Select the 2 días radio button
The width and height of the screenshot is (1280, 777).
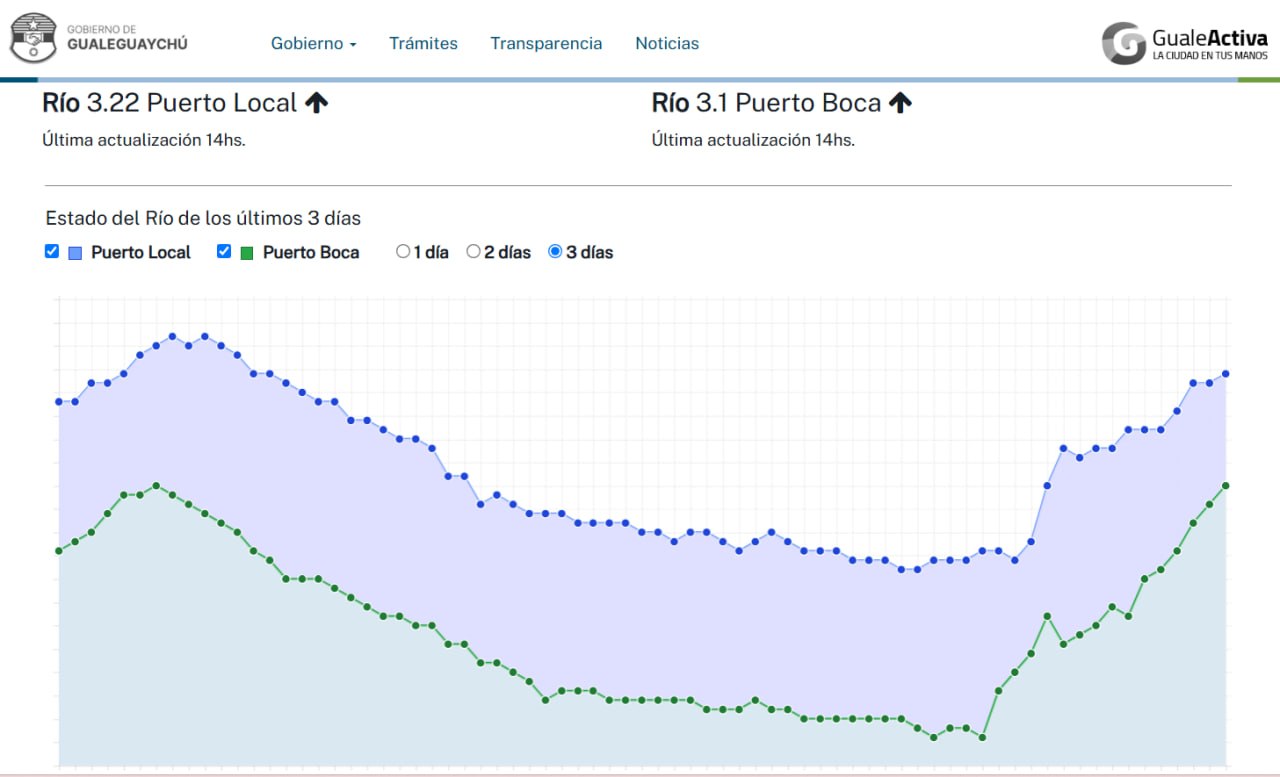474,252
